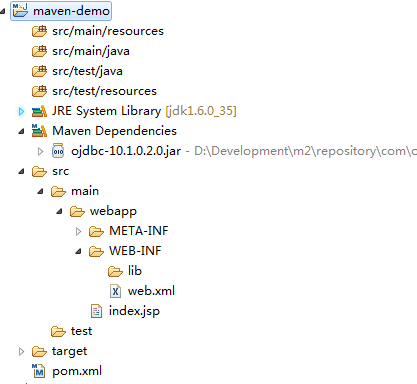The width and height of the screenshot is (417, 384).
Task: Click the test folder icon
Action: click(x=58, y=332)
